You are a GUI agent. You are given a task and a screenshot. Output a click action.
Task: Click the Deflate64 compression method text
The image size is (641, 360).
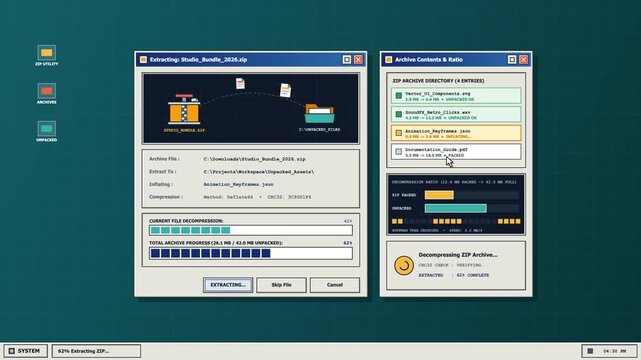(x=228, y=197)
